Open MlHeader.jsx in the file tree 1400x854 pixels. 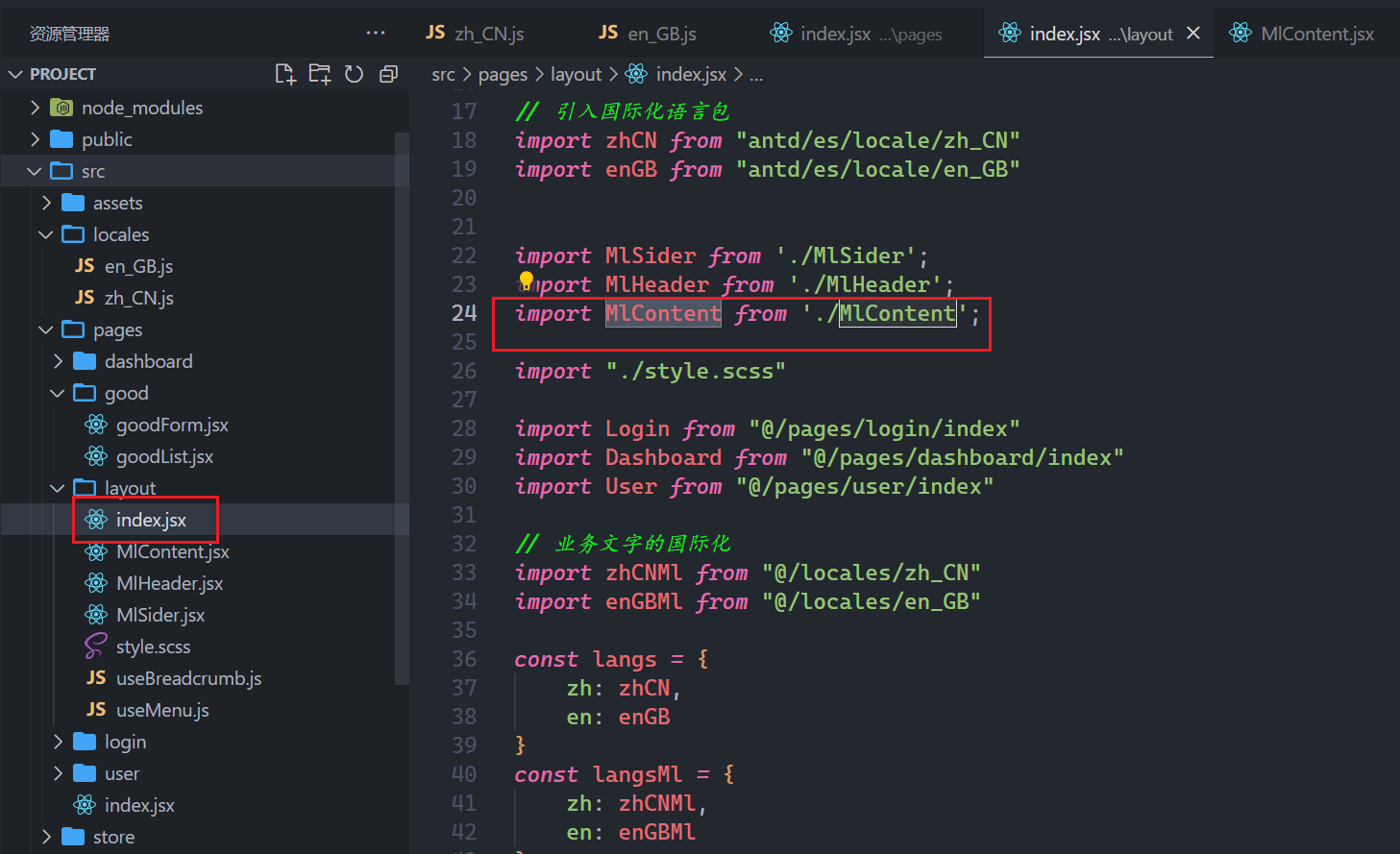click(x=169, y=583)
